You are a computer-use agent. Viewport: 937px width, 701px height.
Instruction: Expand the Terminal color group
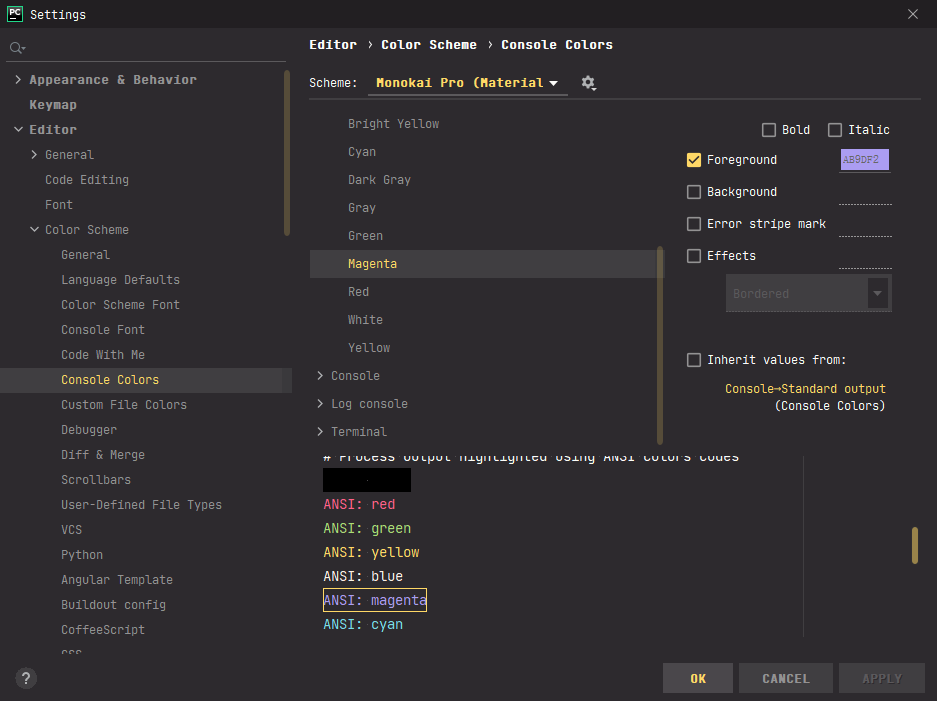(320, 432)
